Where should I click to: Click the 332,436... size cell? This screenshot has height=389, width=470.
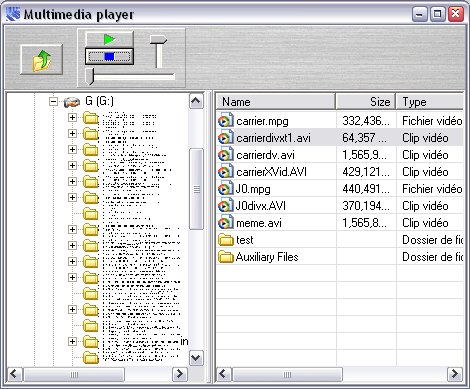(x=366, y=121)
